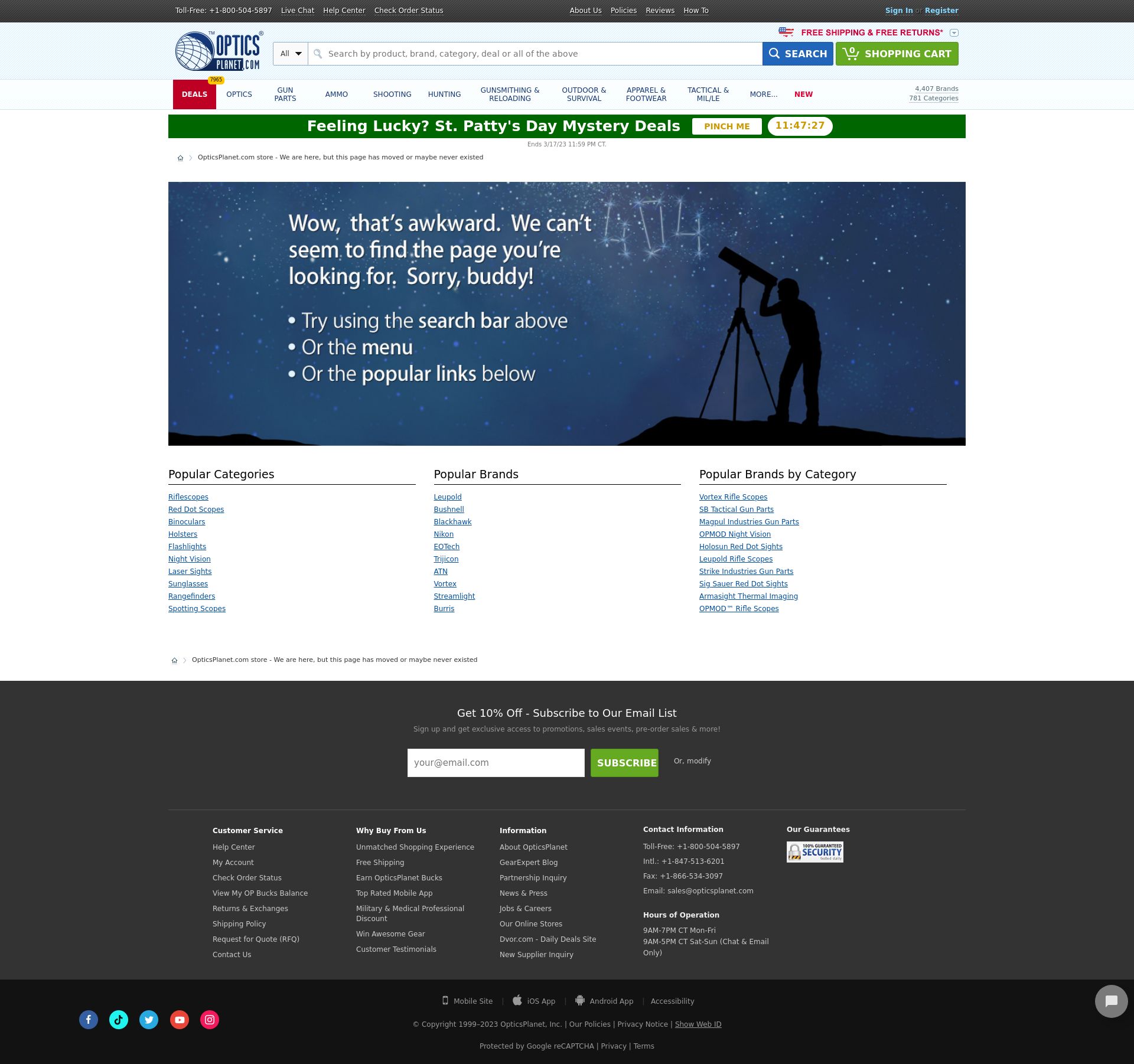Click the iOS App apple icon

[517, 1000]
